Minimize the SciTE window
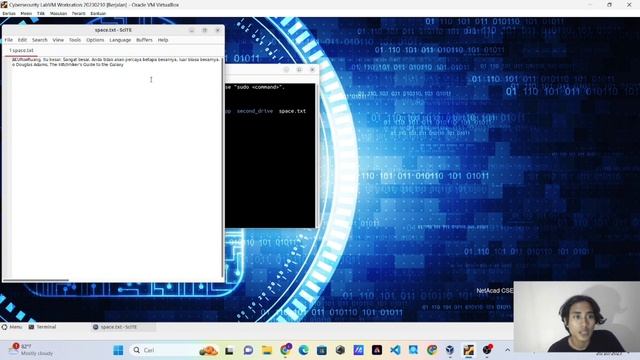 pyautogui.click(x=191, y=30)
